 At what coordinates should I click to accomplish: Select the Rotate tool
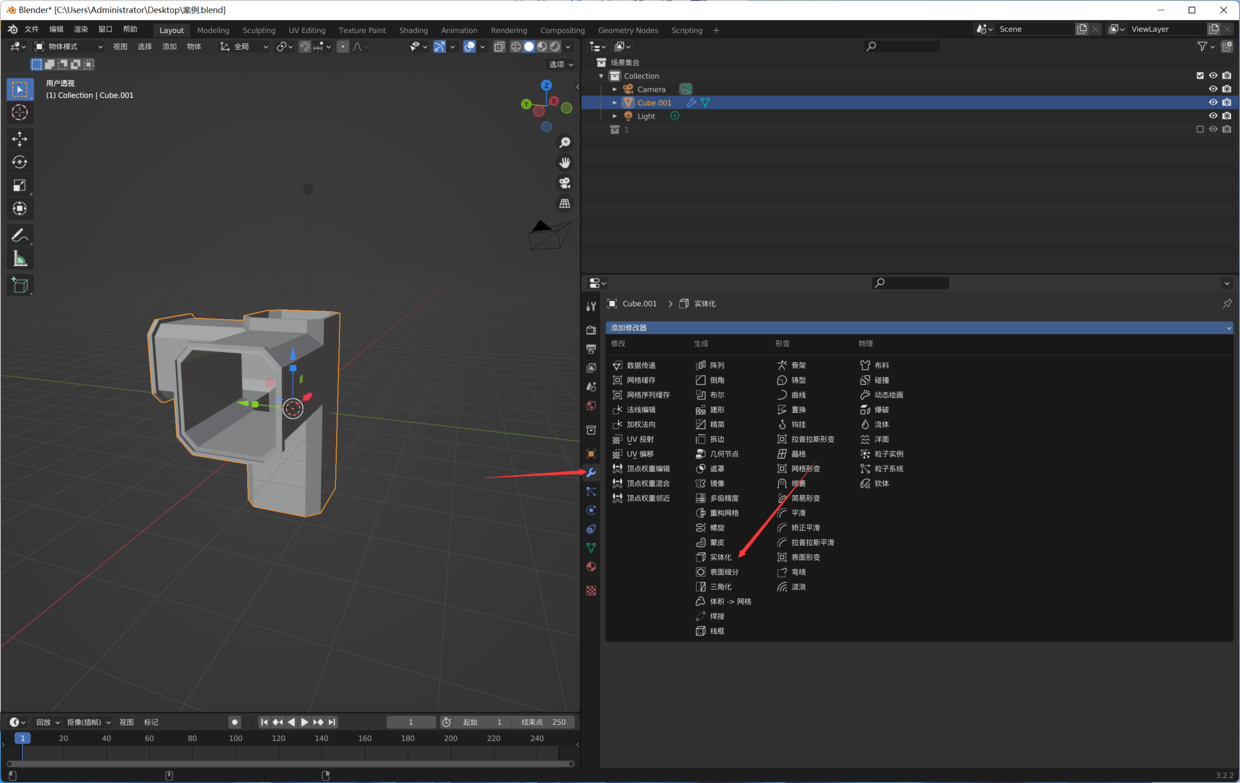(19, 162)
